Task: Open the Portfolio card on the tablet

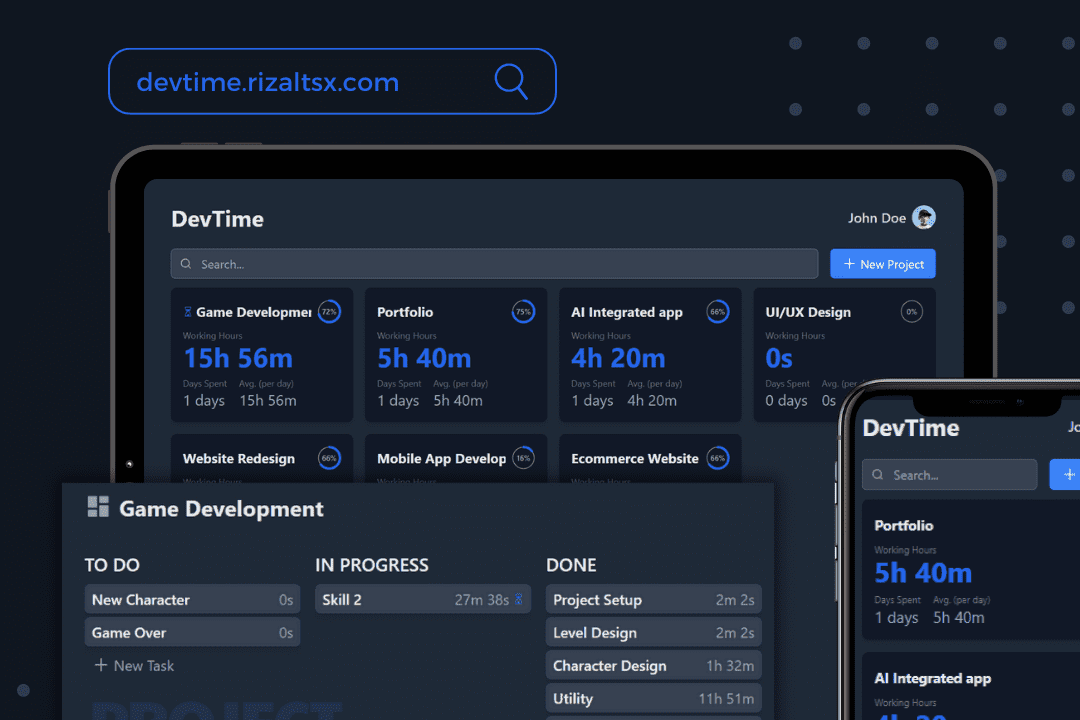Action: [x=455, y=355]
